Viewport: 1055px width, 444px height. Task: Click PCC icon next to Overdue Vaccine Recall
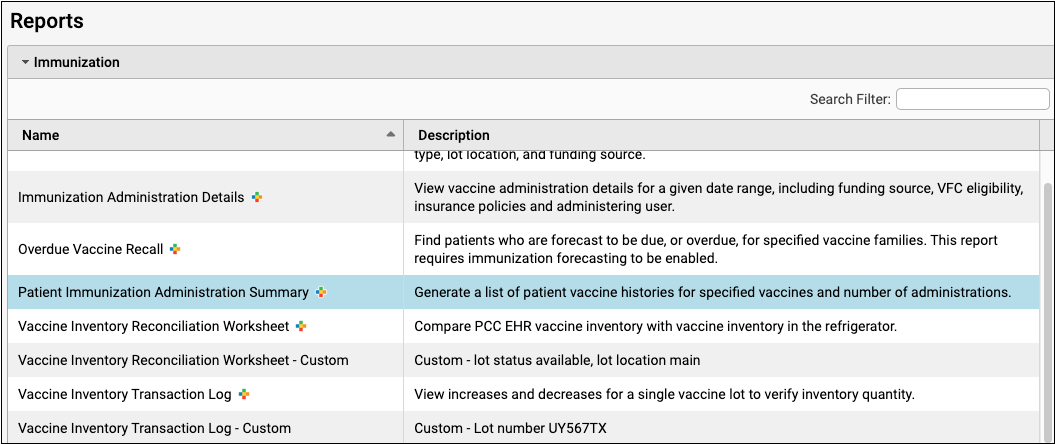pos(174,249)
